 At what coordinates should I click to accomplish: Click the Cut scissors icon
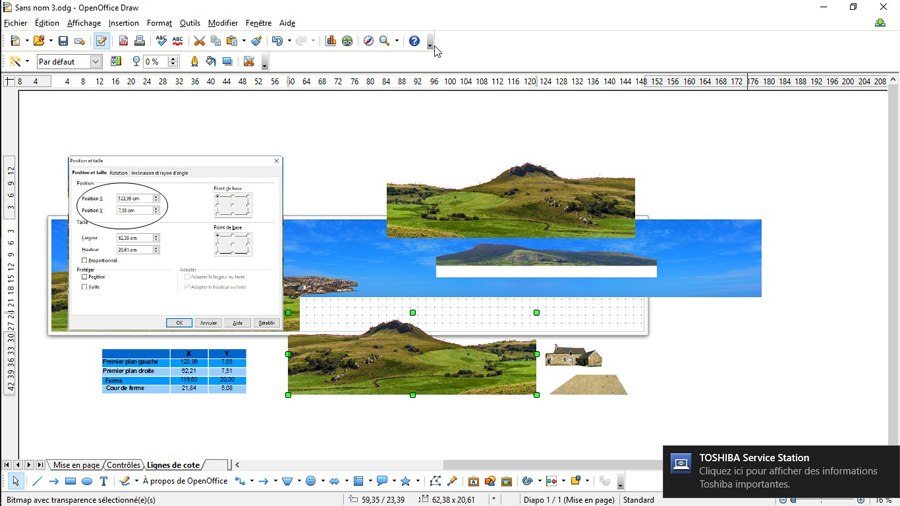(199, 41)
